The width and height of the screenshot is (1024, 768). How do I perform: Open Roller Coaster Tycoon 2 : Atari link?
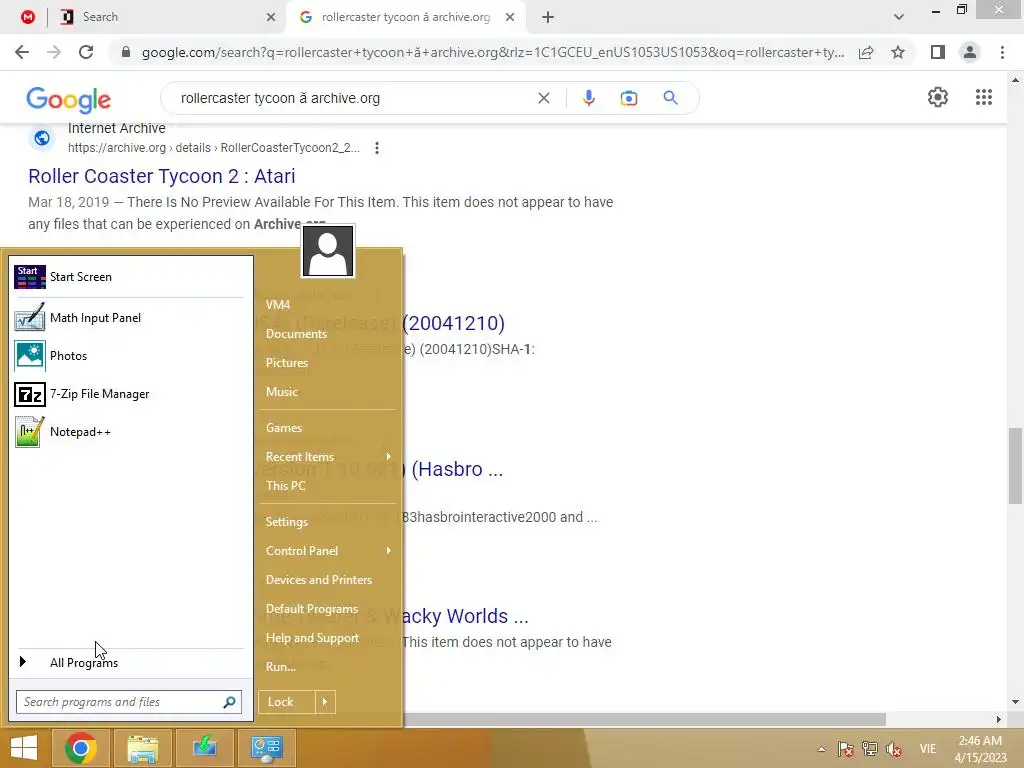[x=161, y=176]
